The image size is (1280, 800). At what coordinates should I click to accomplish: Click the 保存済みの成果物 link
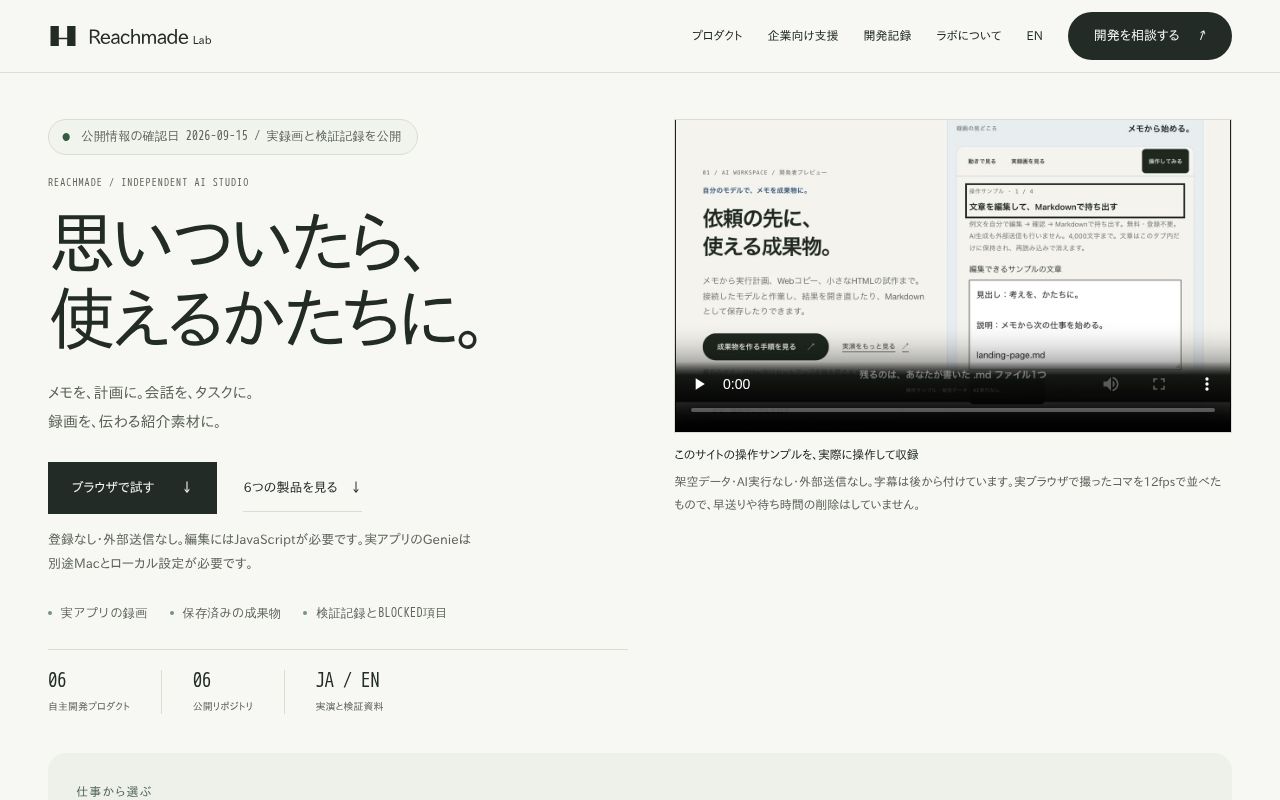coord(231,613)
